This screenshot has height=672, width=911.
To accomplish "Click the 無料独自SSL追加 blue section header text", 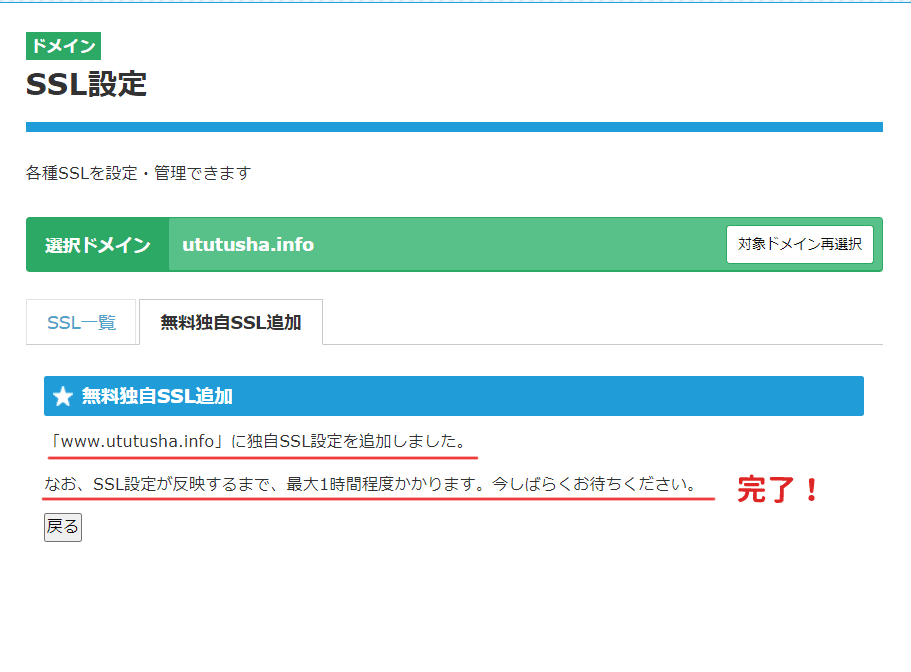I will coord(157,396).
